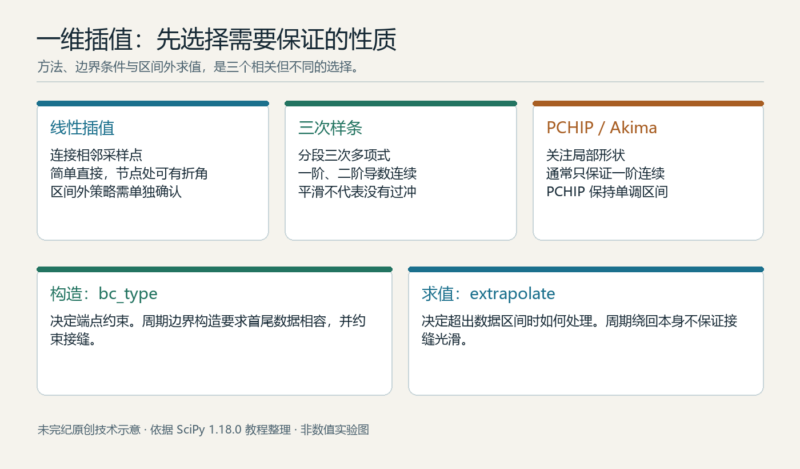Click the text 一阶、二阶导数连续
Image resolution: width=800 pixels, height=469 pixels.
(x=357, y=173)
